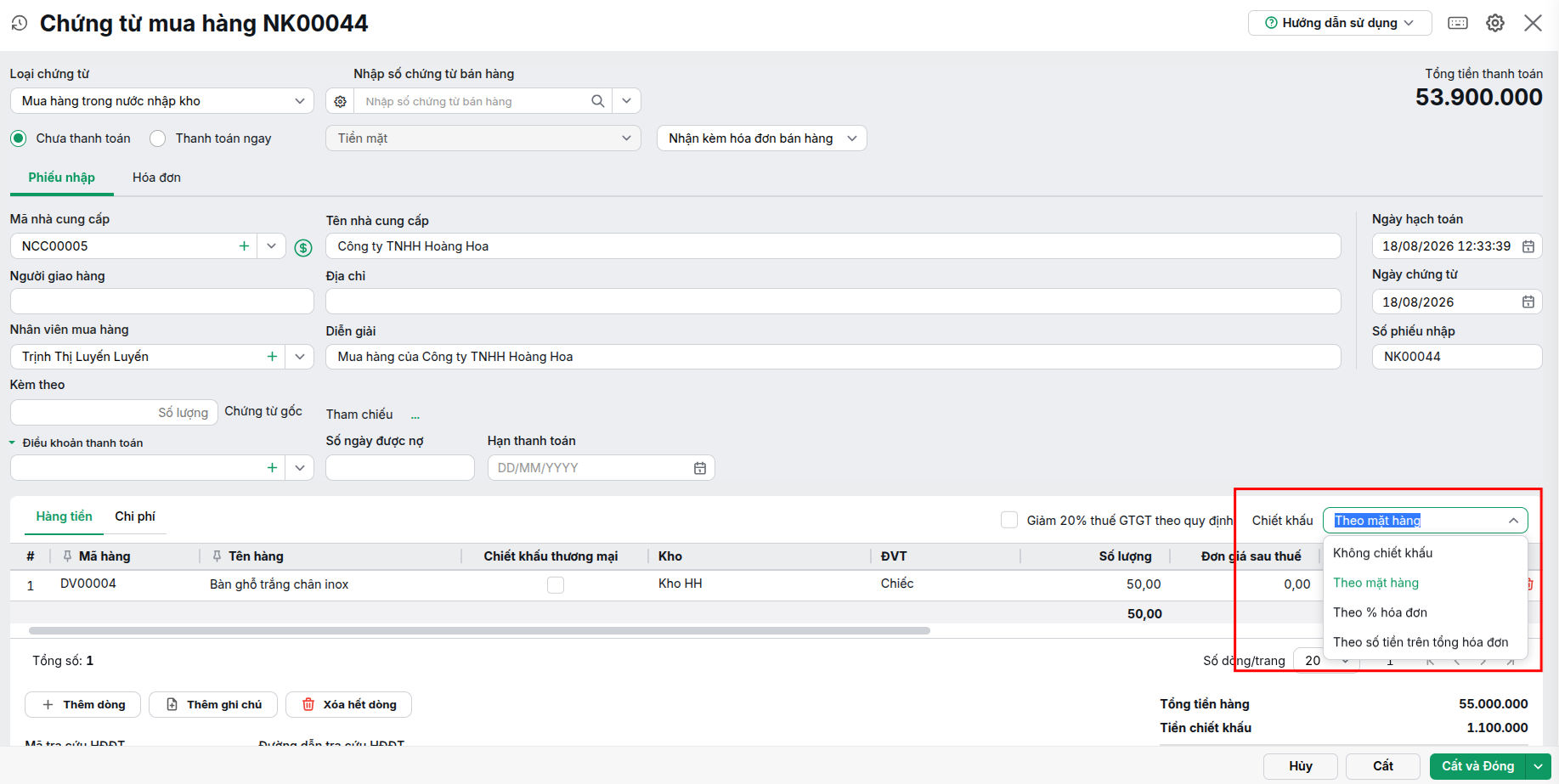The image size is (1559, 784).
Task: Add a new supplier with plus icon
Action: (x=244, y=245)
